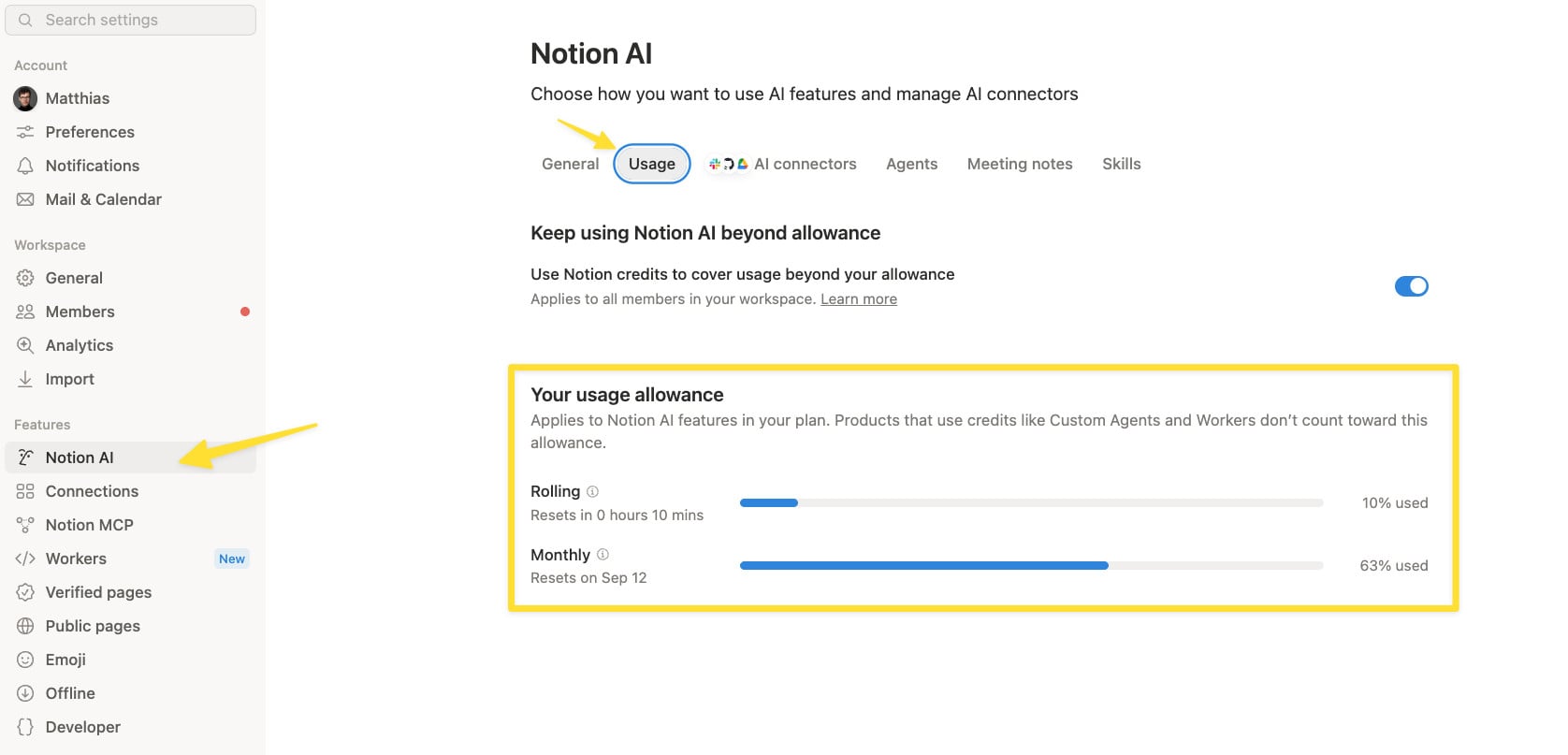
Task: Click the Developer curly braces icon
Action: 25,727
